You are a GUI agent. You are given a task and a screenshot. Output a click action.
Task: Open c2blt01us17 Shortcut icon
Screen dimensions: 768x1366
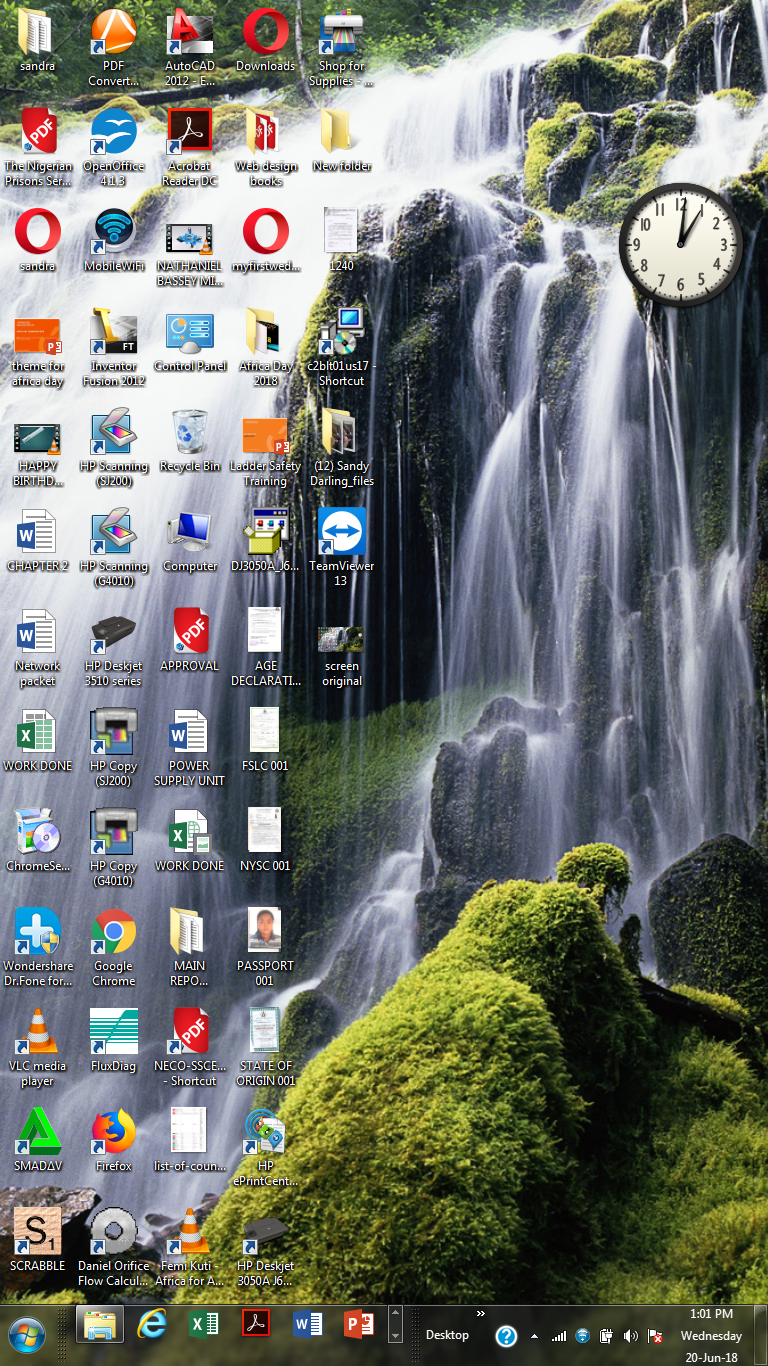coord(341,332)
